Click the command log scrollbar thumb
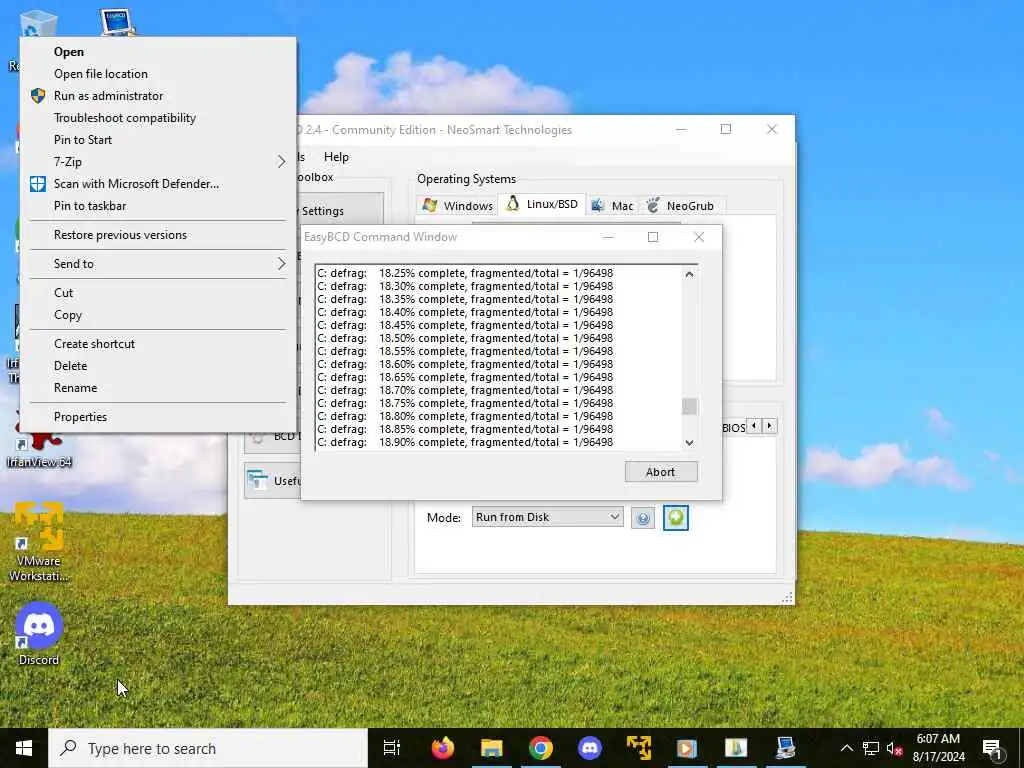Image resolution: width=1024 pixels, height=768 pixels. coord(689,406)
